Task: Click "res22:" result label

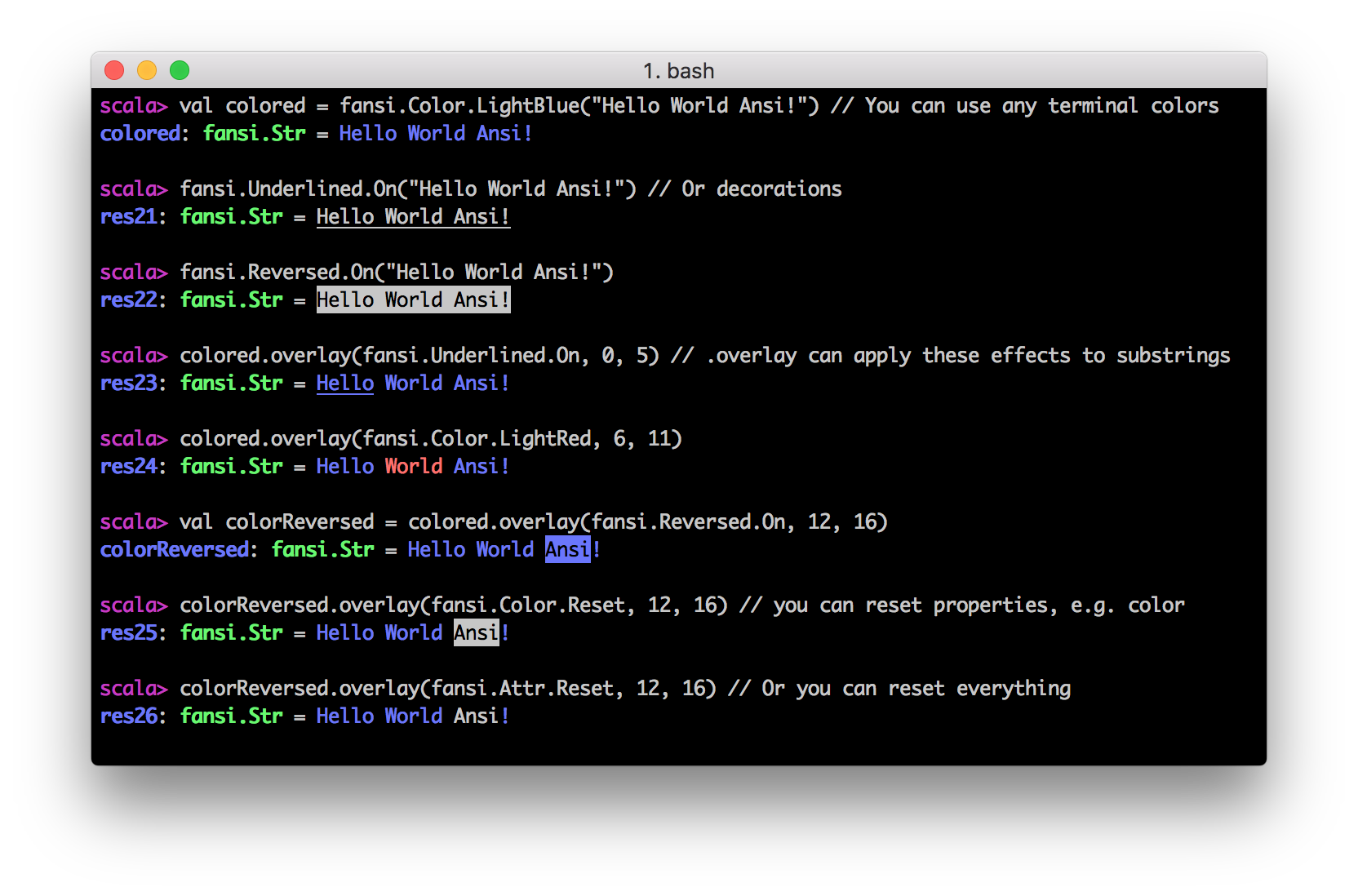Action: coord(133,300)
